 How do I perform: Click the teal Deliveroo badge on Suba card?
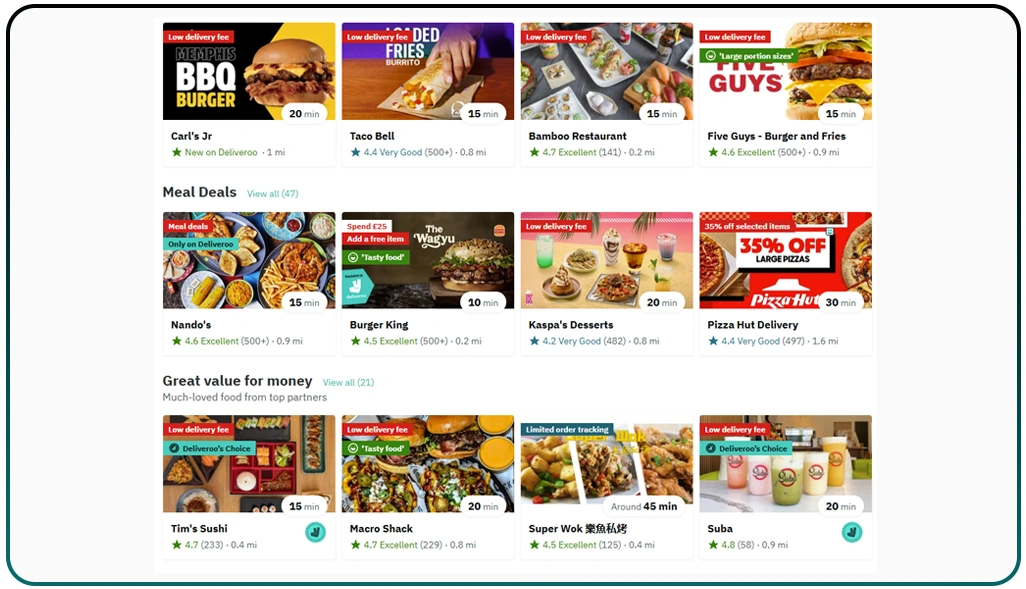point(852,532)
